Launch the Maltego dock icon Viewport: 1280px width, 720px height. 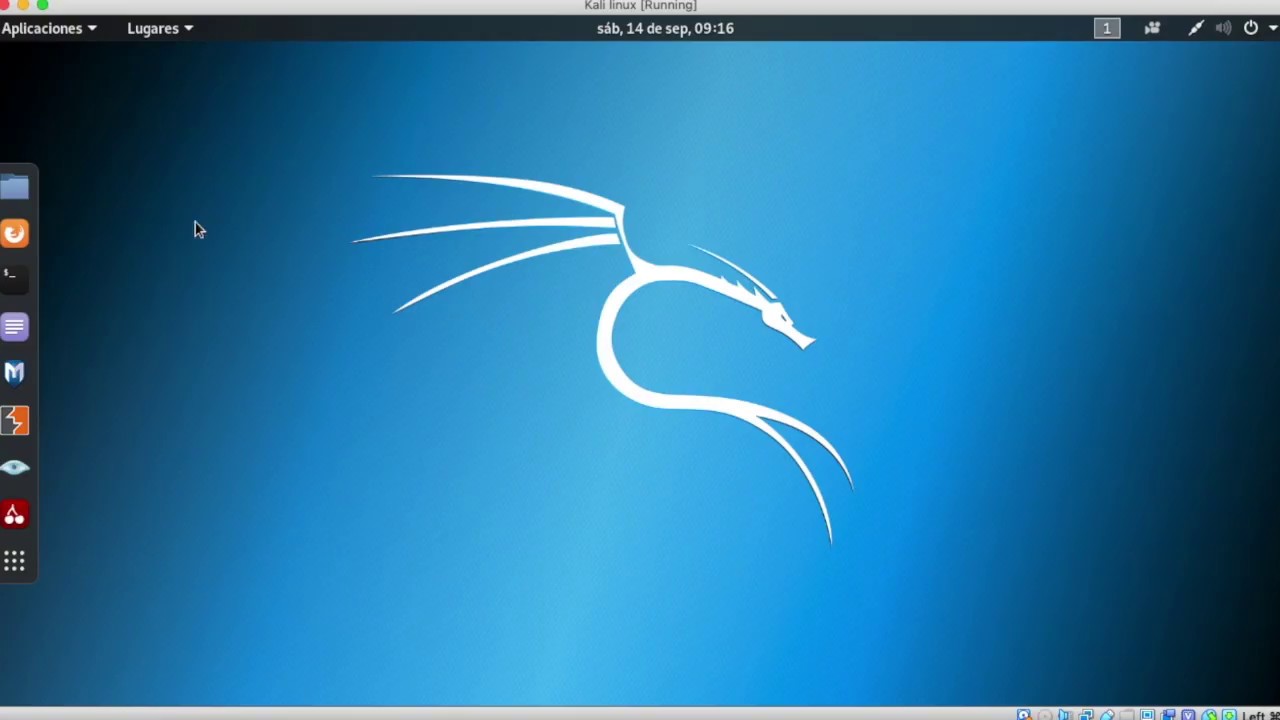click(x=15, y=374)
